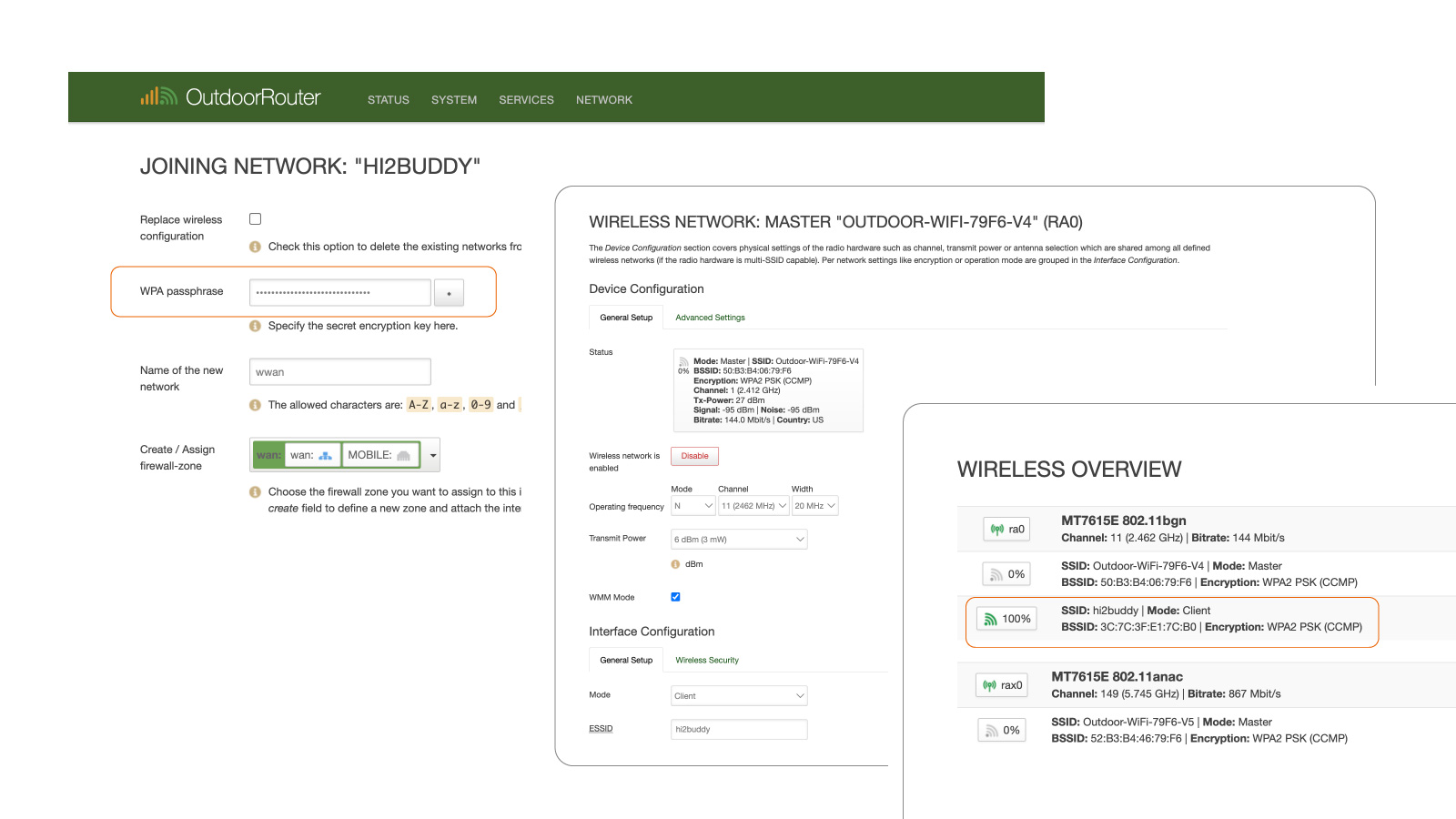Open the NETWORK menu
The image size is (1456, 819).
[x=603, y=100]
